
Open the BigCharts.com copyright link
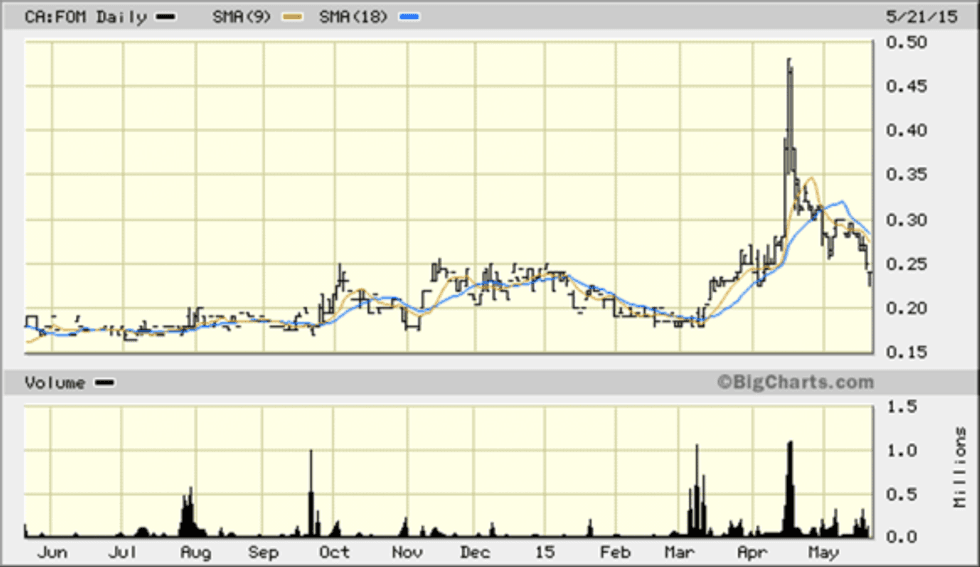(794, 382)
